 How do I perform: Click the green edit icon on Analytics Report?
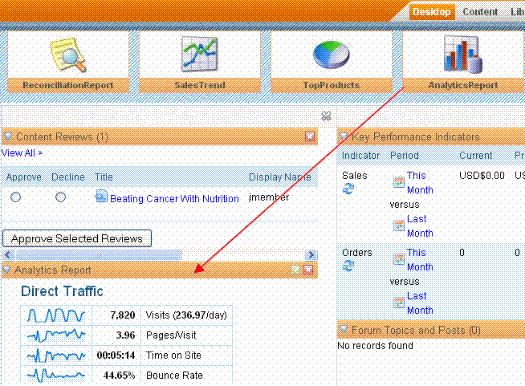[x=295, y=270]
